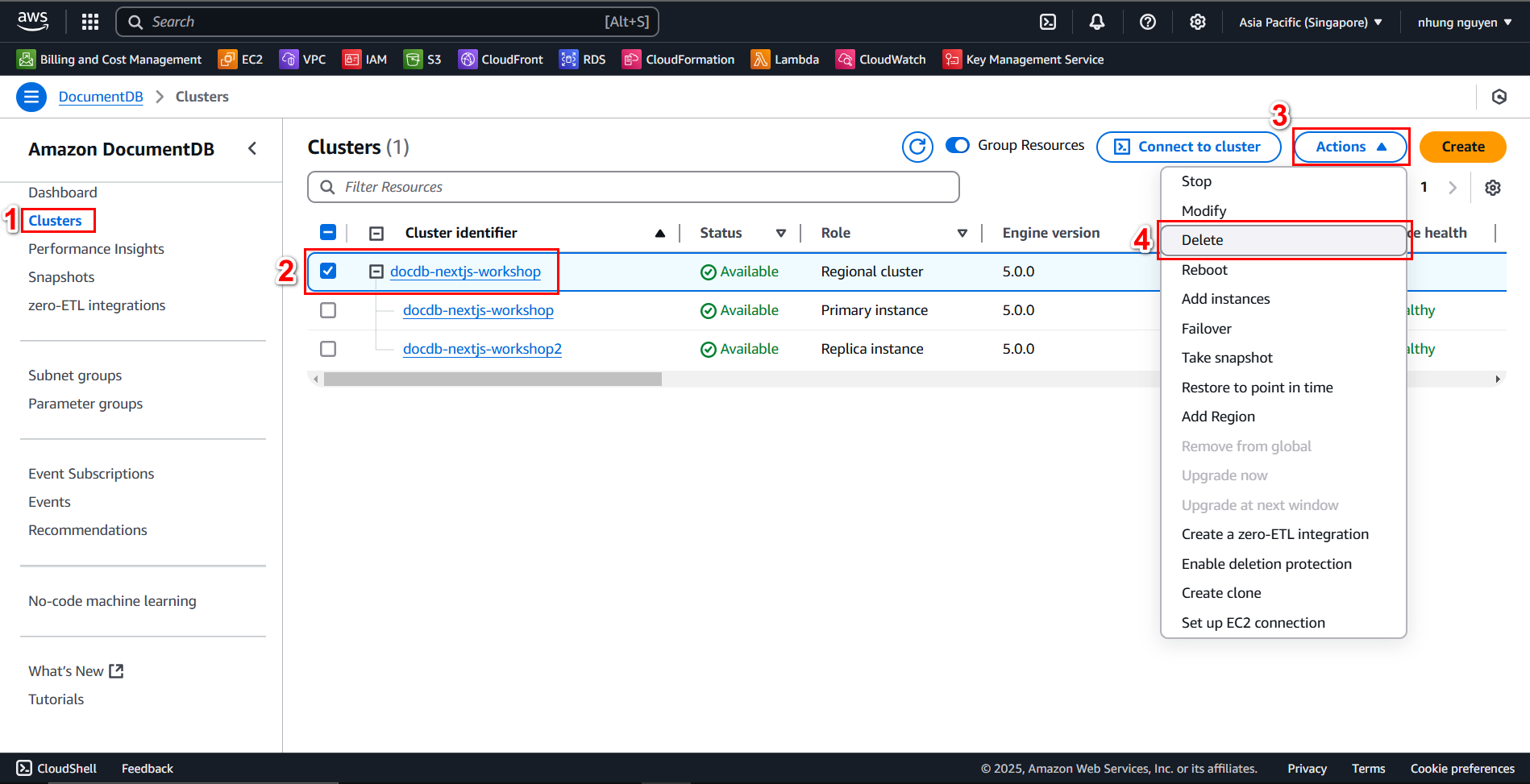Check the Primary instance row checkbox

tap(328, 310)
